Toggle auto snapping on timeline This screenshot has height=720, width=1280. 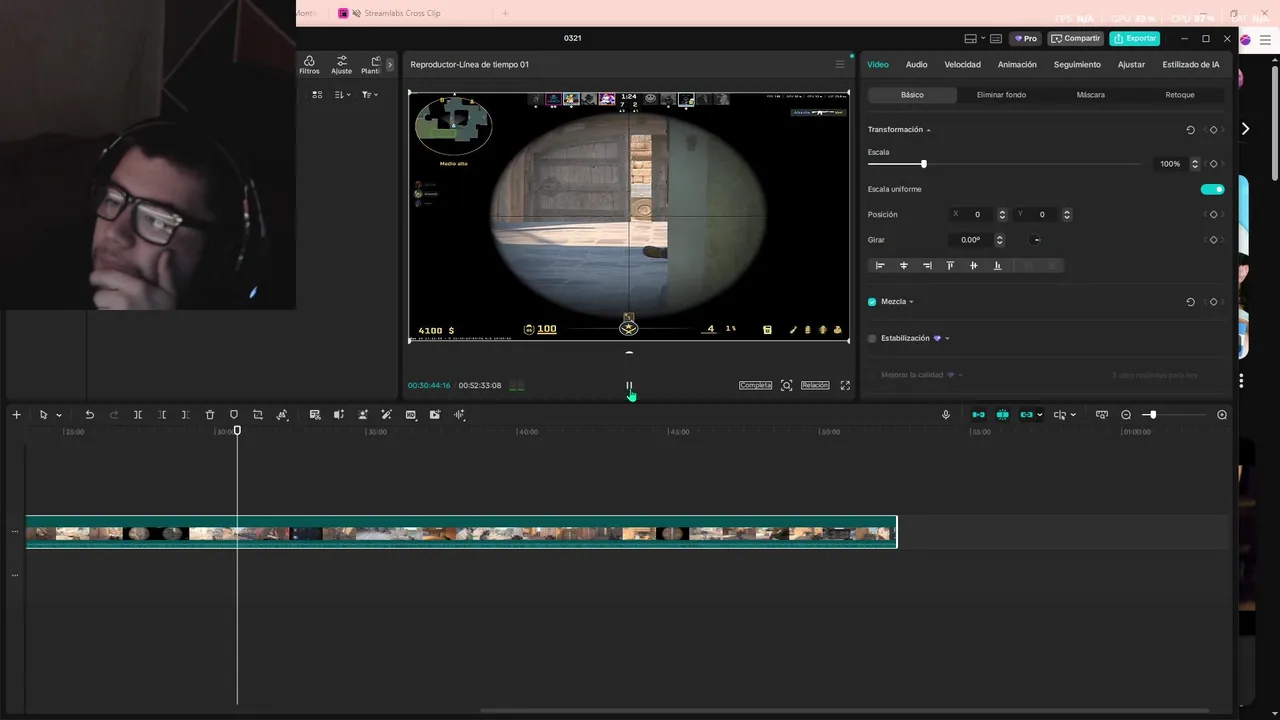(1002, 415)
